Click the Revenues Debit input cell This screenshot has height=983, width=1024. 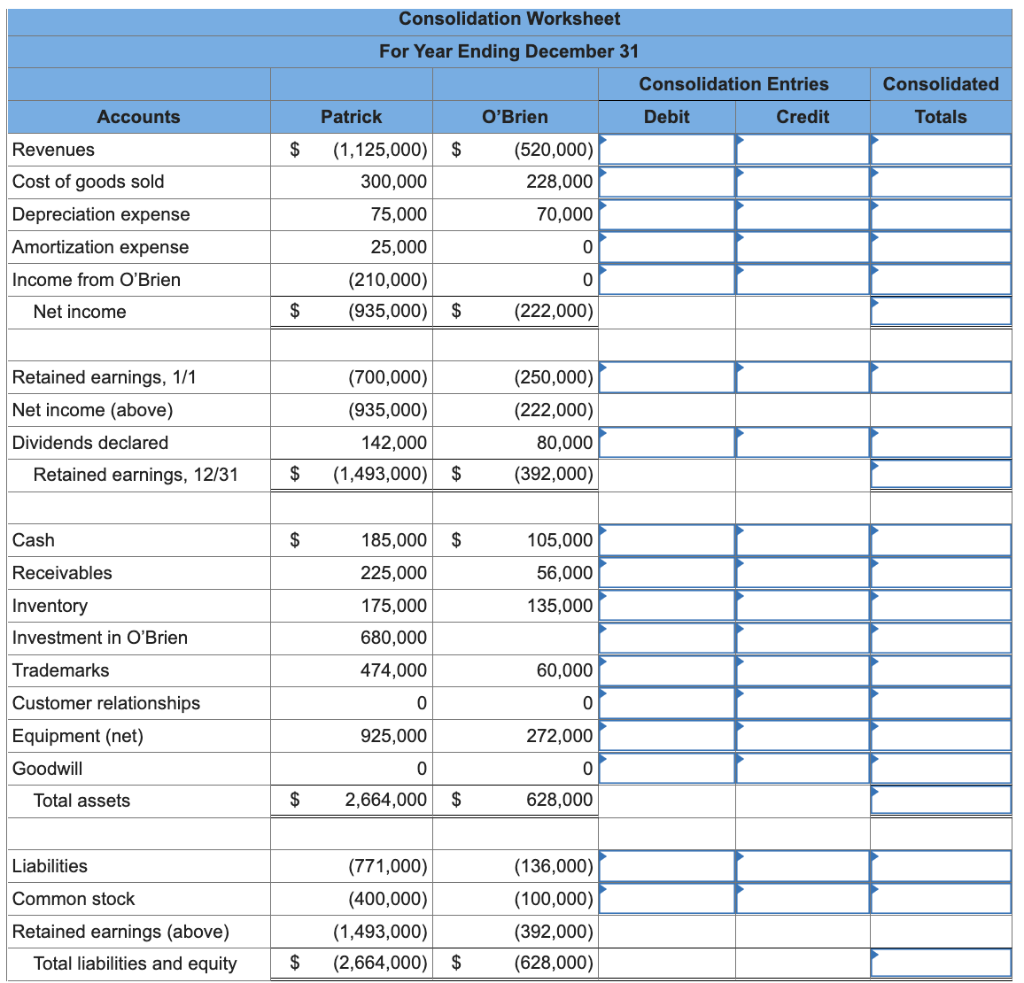click(667, 150)
